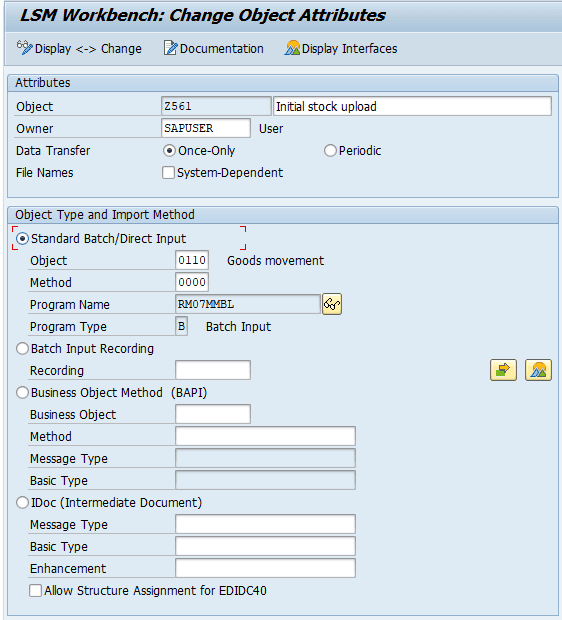Click the Object field showing 0110
Screen dimensions: 562x620
[x=192, y=261]
